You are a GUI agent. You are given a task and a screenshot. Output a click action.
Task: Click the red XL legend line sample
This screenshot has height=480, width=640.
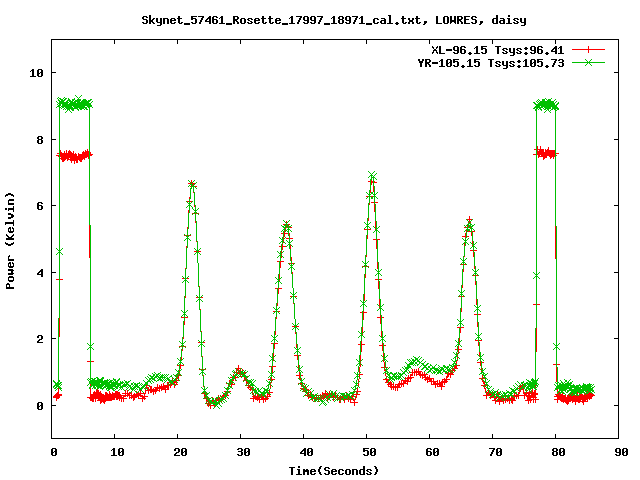point(588,50)
